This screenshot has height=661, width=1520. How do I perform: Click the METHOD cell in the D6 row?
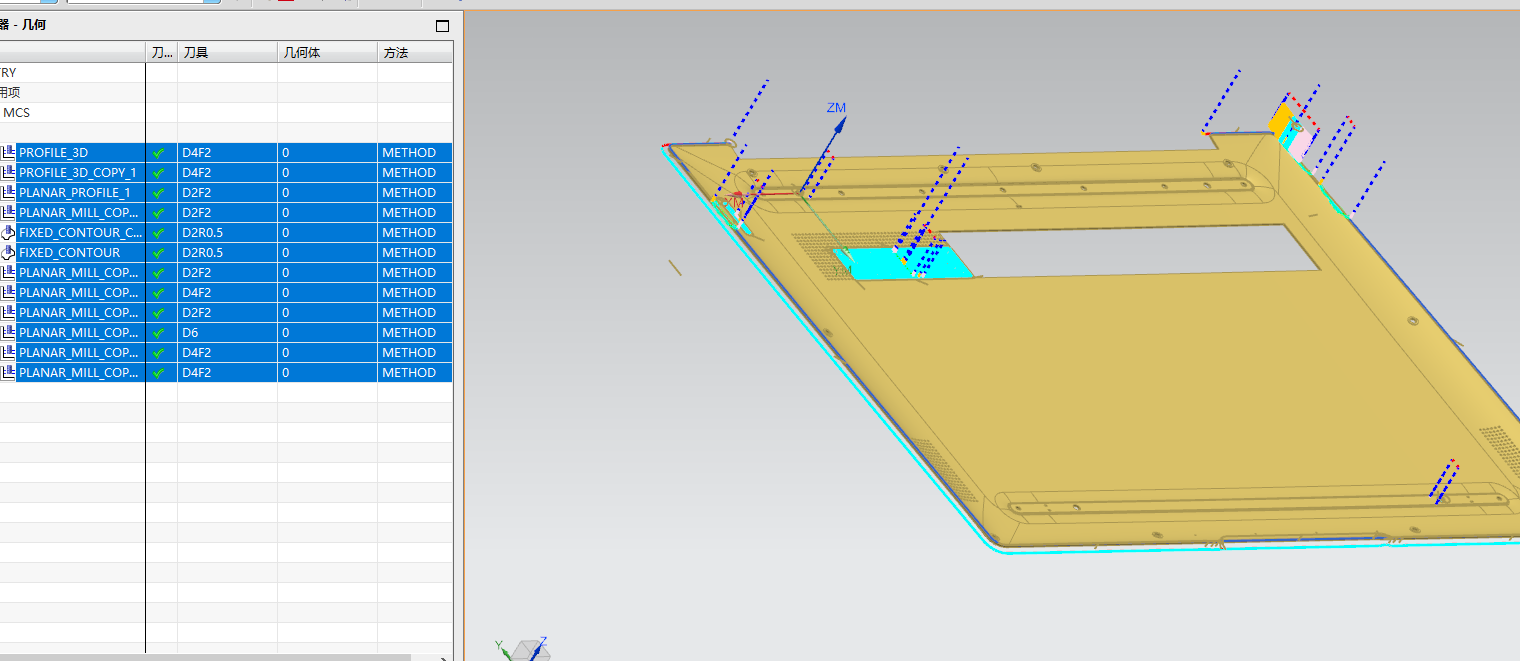point(415,333)
